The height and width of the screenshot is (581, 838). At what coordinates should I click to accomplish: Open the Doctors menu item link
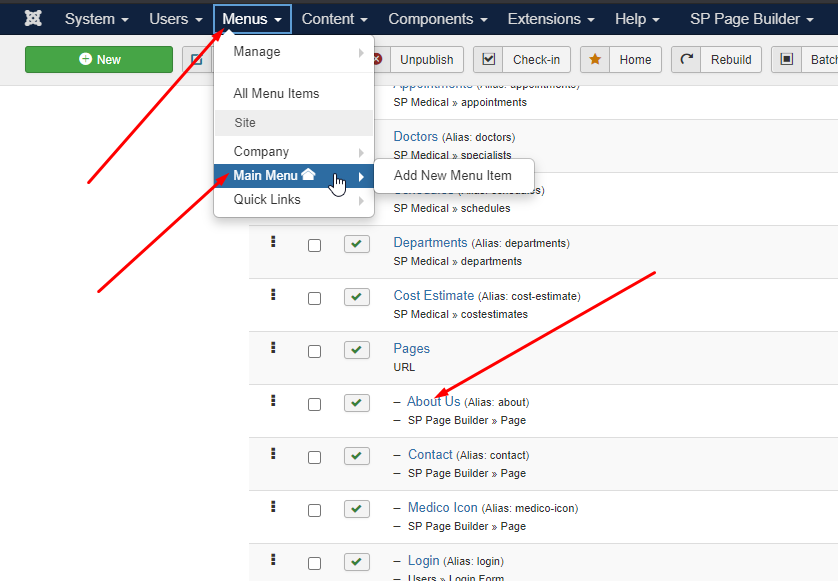click(x=415, y=136)
